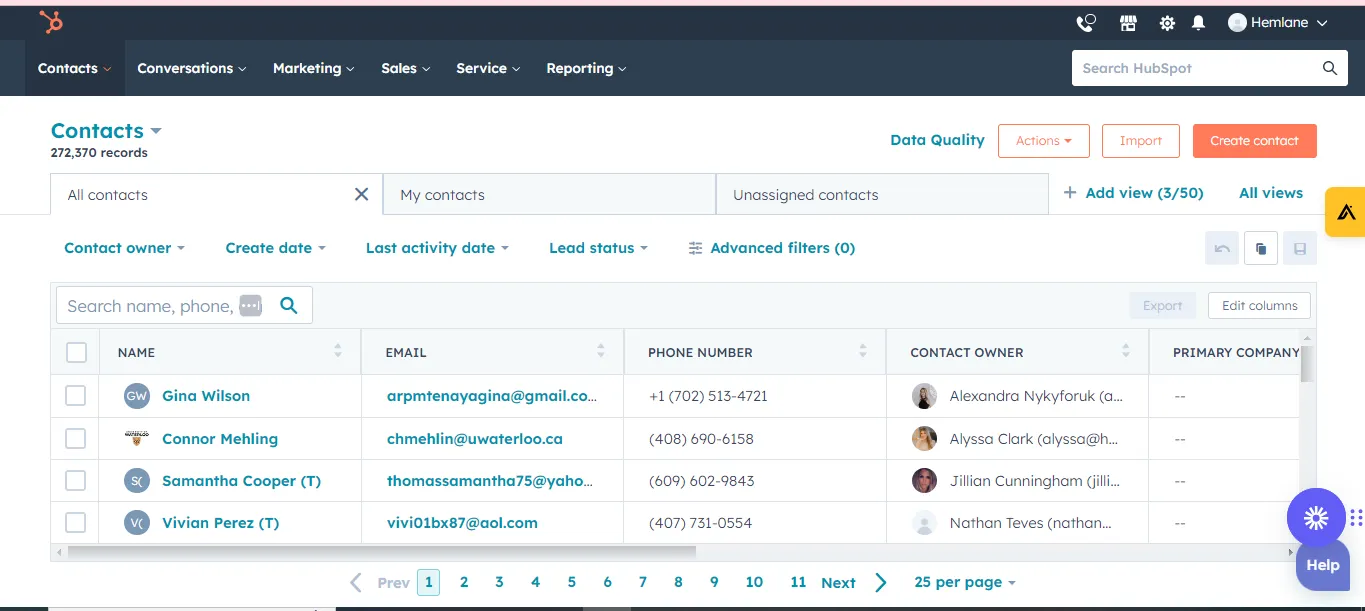Open the Marketing menu

point(313,68)
